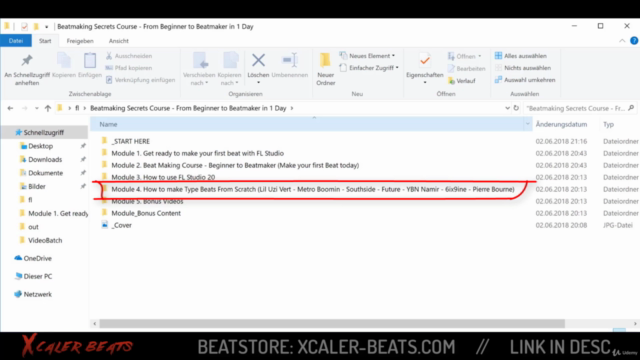The image size is (640, 360).
Task: Select Module 4. How to make Type Beats folder
Action: coord(313,189)
